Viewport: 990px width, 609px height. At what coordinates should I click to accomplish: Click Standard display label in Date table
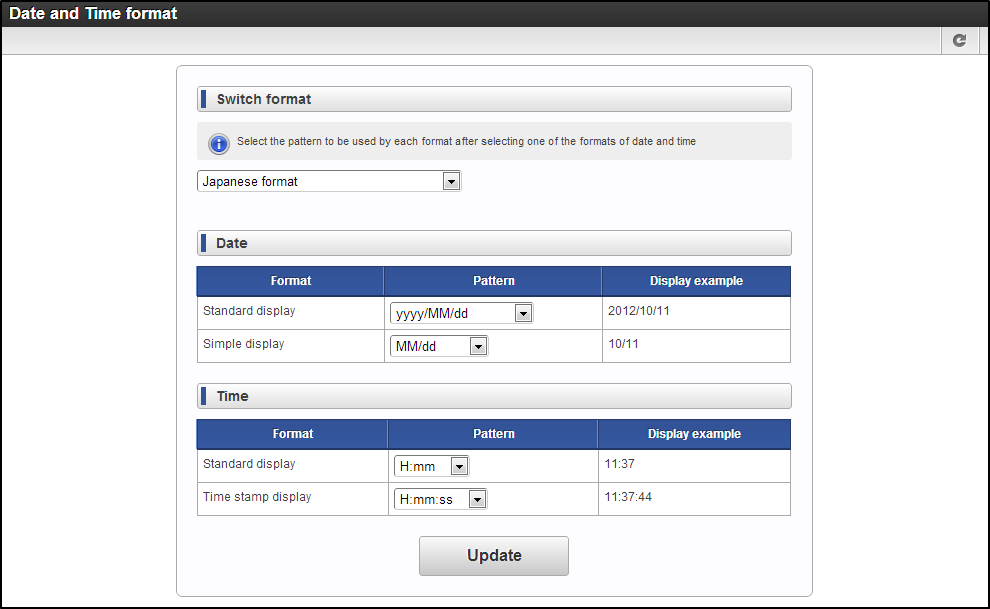249,310
